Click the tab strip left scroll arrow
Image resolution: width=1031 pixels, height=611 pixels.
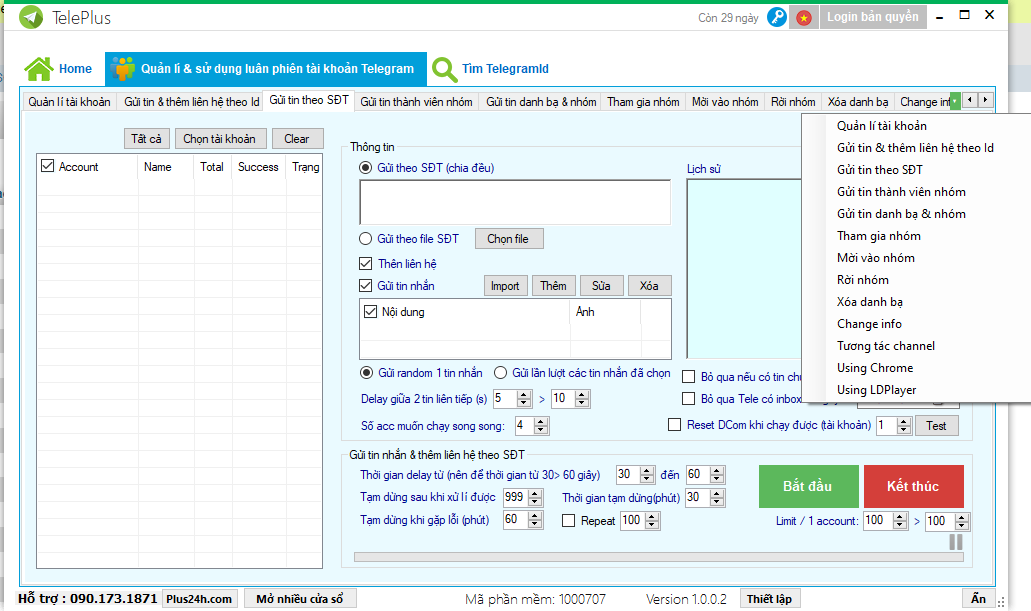point(970,100)
